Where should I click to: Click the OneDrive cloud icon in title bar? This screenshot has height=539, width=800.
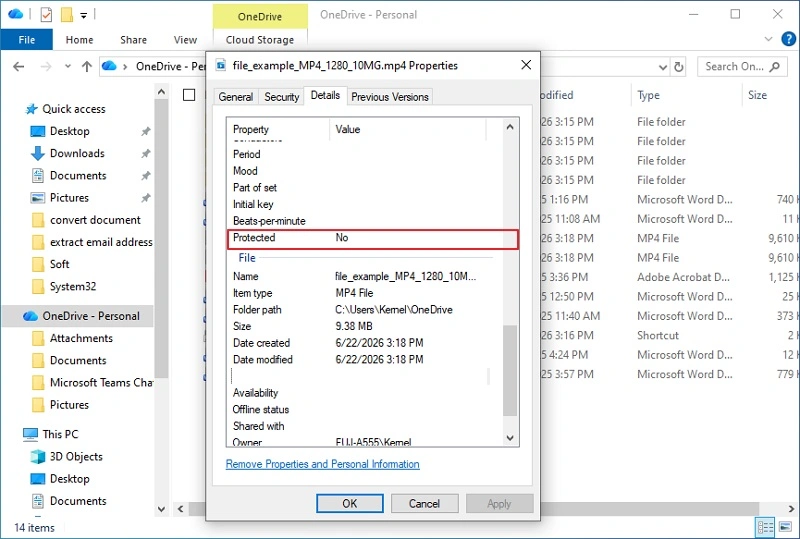[x=15, y=14]
